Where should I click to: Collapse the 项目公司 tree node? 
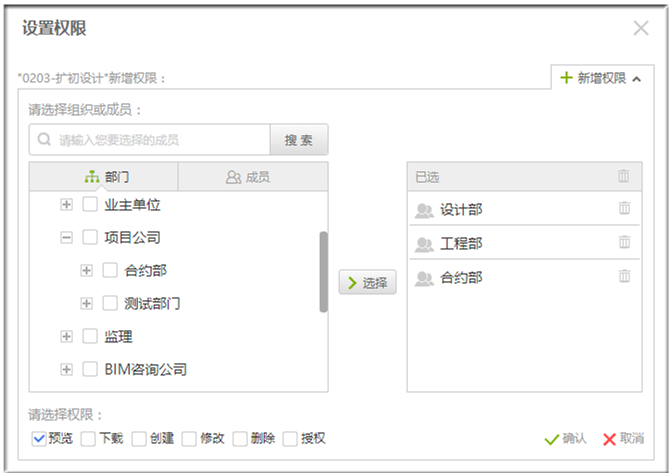(67, 238)
